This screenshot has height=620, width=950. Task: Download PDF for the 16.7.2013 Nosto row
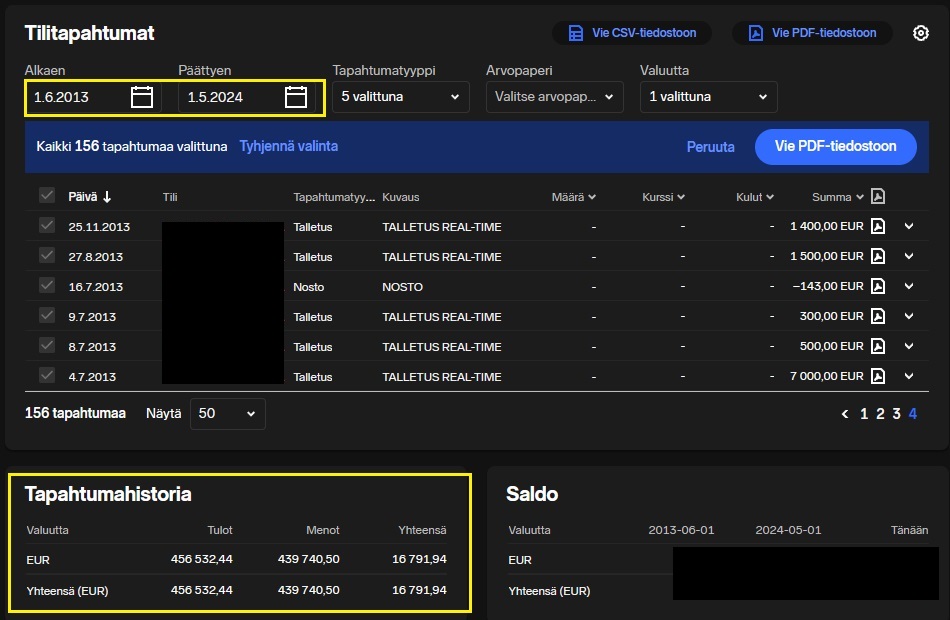pyautogui.click(x=878, y=287)
